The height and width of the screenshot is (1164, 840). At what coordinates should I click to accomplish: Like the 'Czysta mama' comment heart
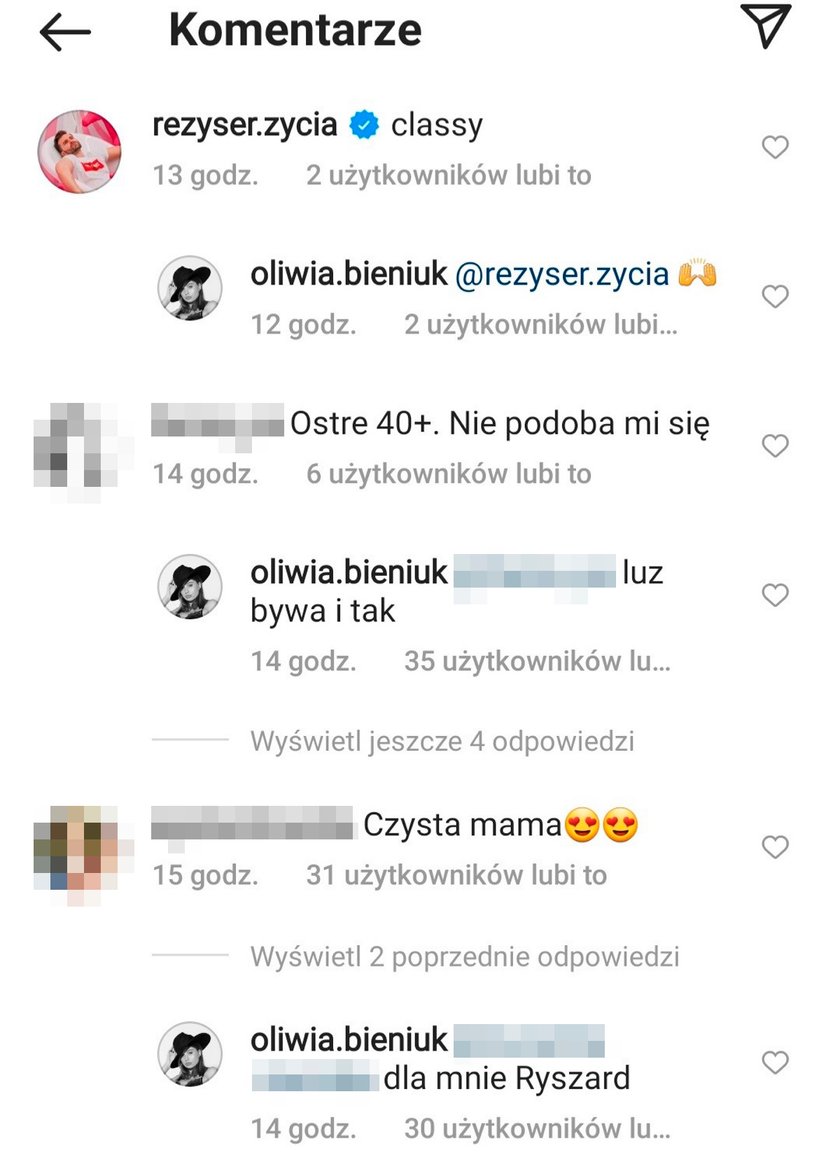775,847
